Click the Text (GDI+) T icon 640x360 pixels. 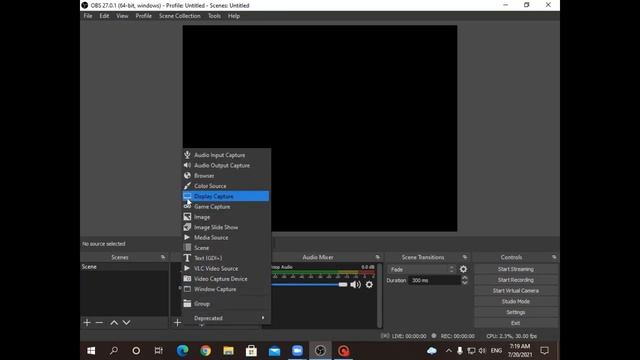(187, 258)
